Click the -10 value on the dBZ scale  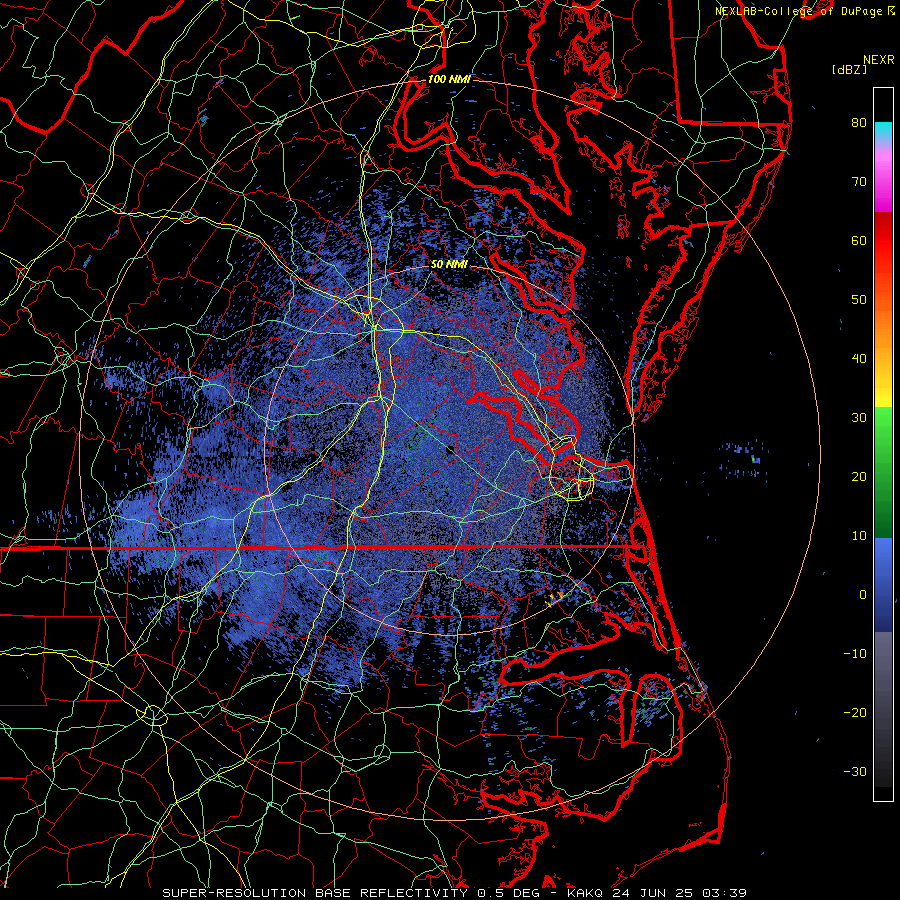tap(855, 654)
